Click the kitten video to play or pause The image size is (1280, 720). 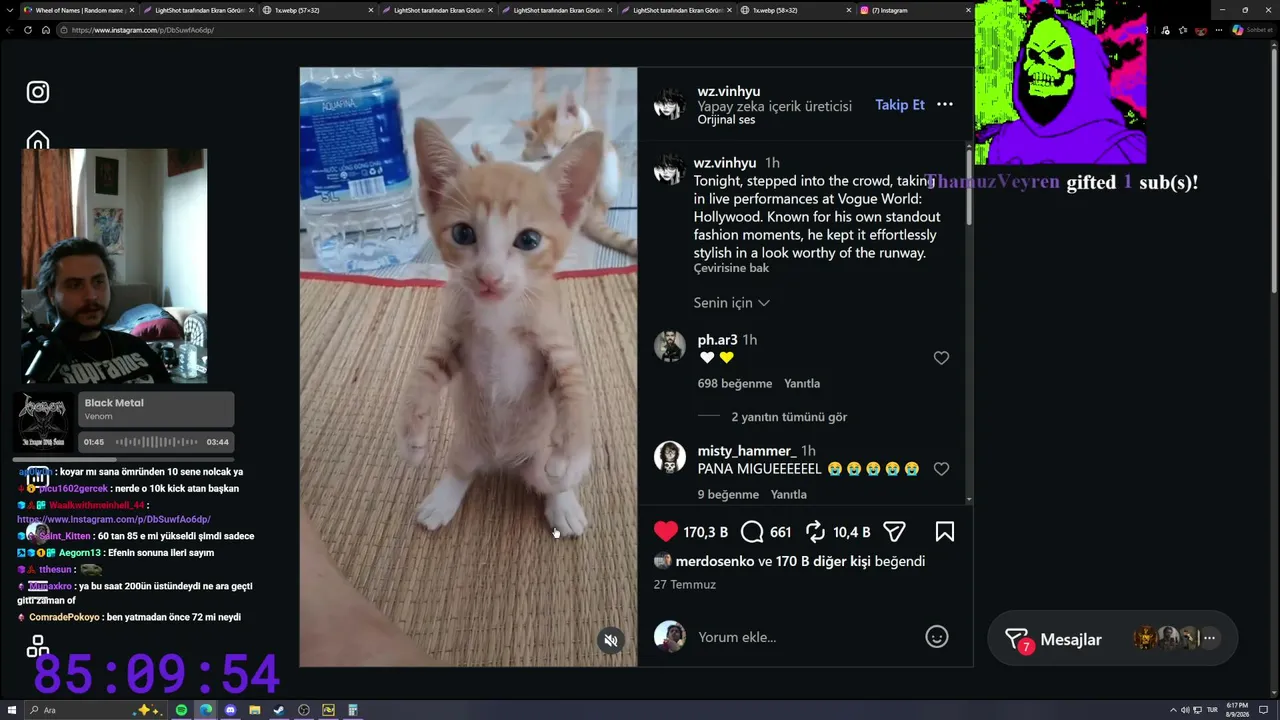(468, 367)
